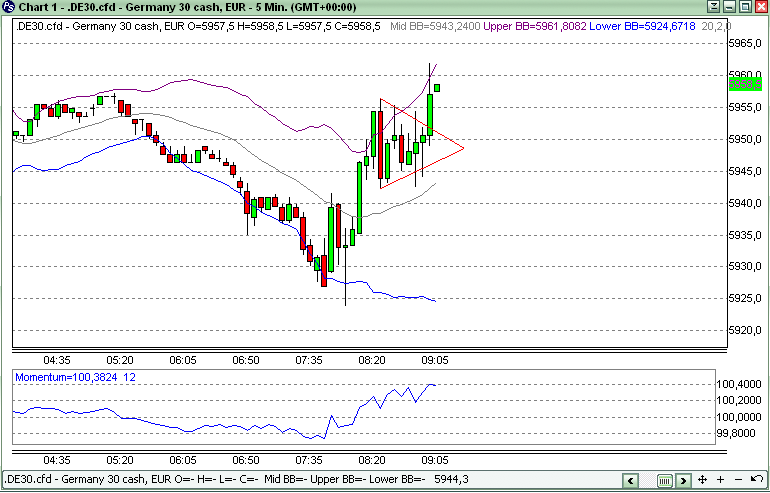
Task: Click the 5930,0 price axis label
Action: point(745,267)
